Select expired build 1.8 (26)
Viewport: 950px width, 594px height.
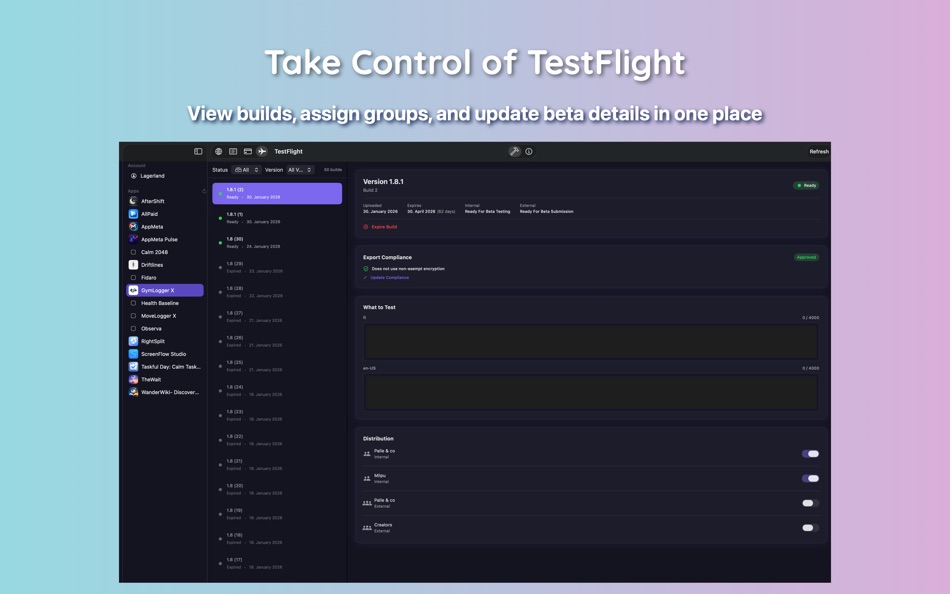tap(277, 341)
